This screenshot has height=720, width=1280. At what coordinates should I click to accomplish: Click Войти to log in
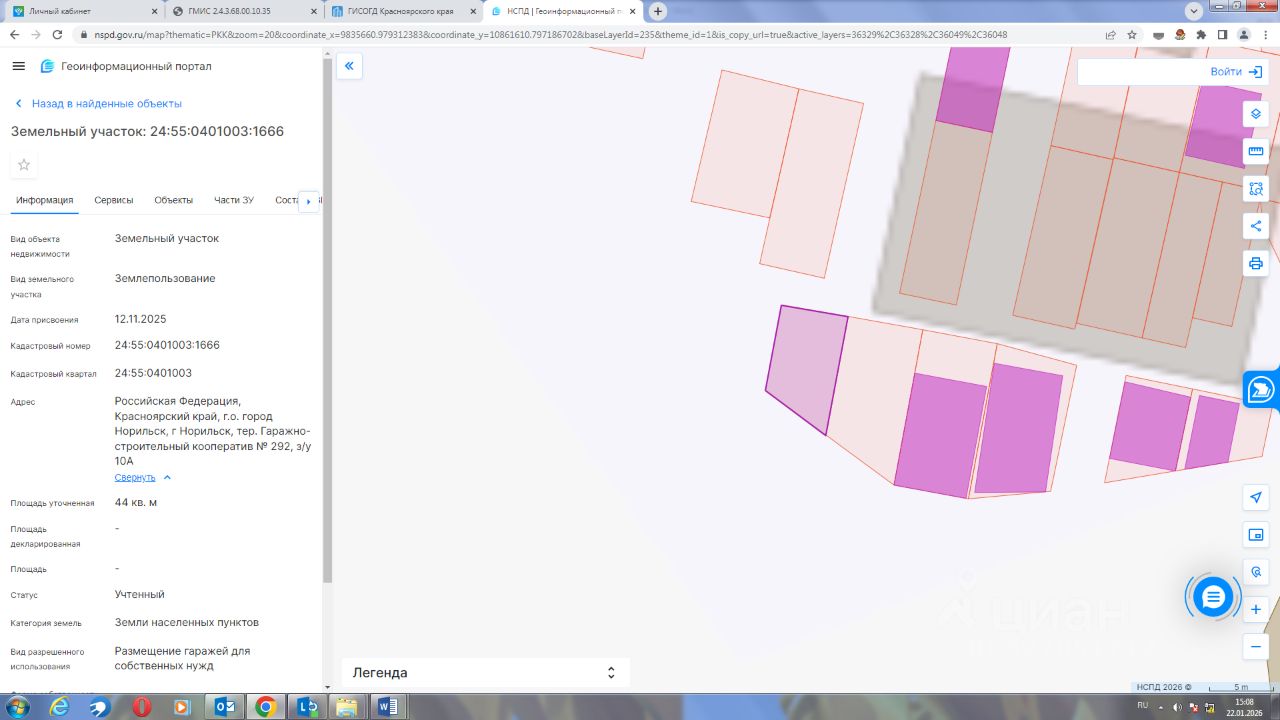[1236, 72]
